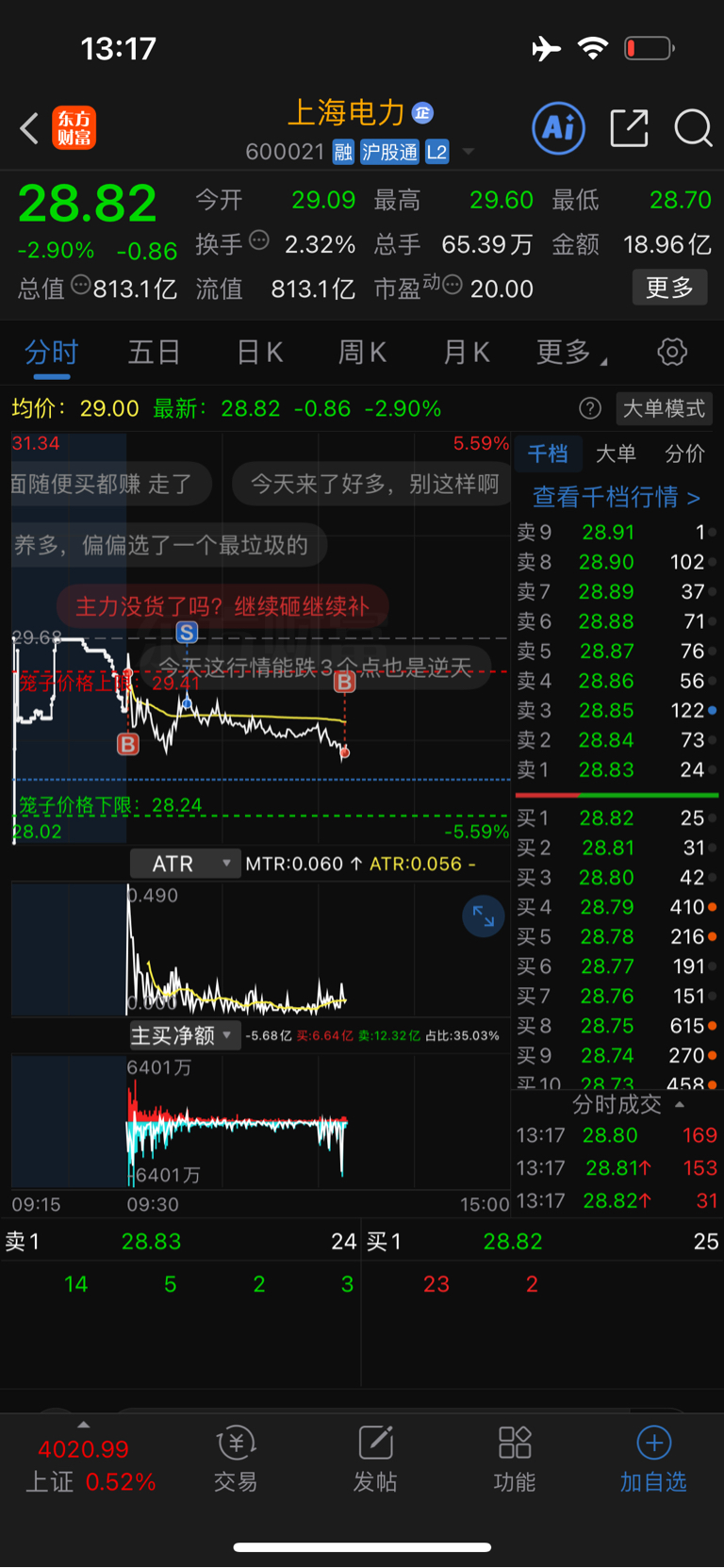Tap the blue S sell marker on chart
Screen dimensions: 724x1568
(x=187, y=633)
